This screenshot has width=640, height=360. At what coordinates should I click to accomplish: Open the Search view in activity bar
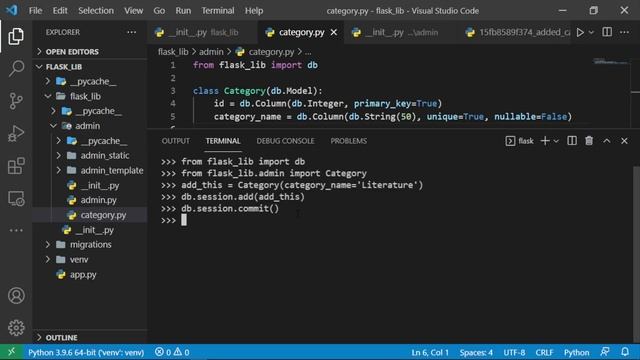[16, 68]
